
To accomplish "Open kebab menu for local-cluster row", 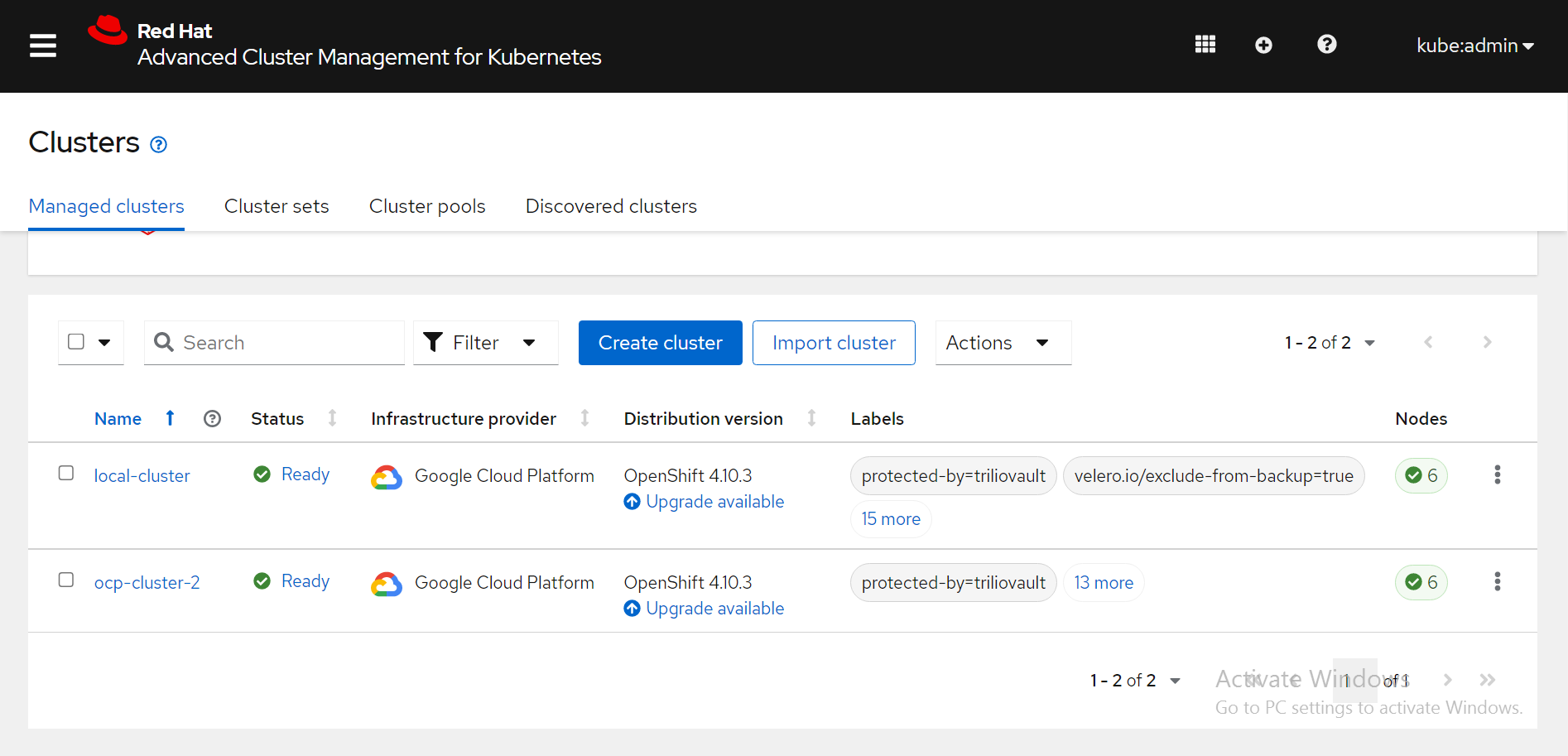I will (1497, 475).
